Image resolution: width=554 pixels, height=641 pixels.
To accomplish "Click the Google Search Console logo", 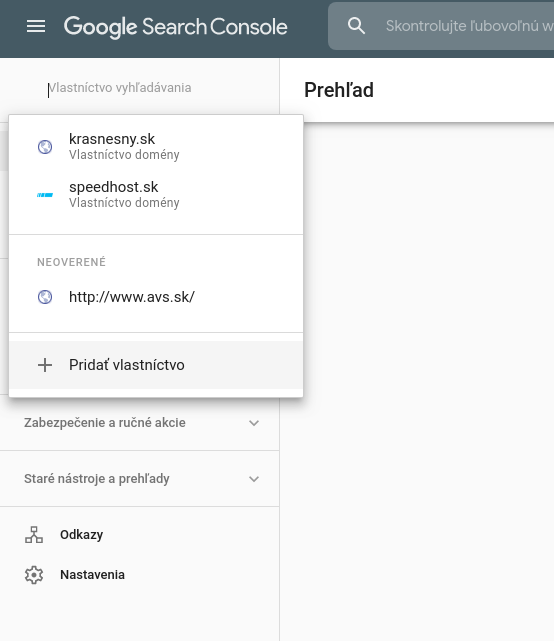I will tap(175, 27).
